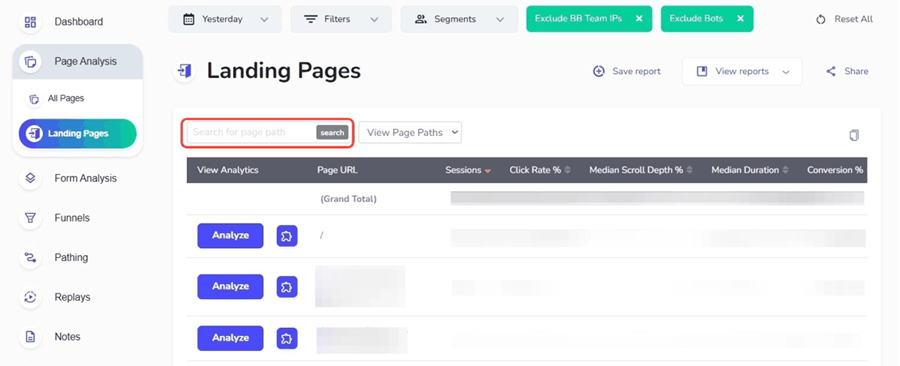This screenshot has width=900, height=366.
Task: Focus the Search for page path field
Action: coord(251,133)
